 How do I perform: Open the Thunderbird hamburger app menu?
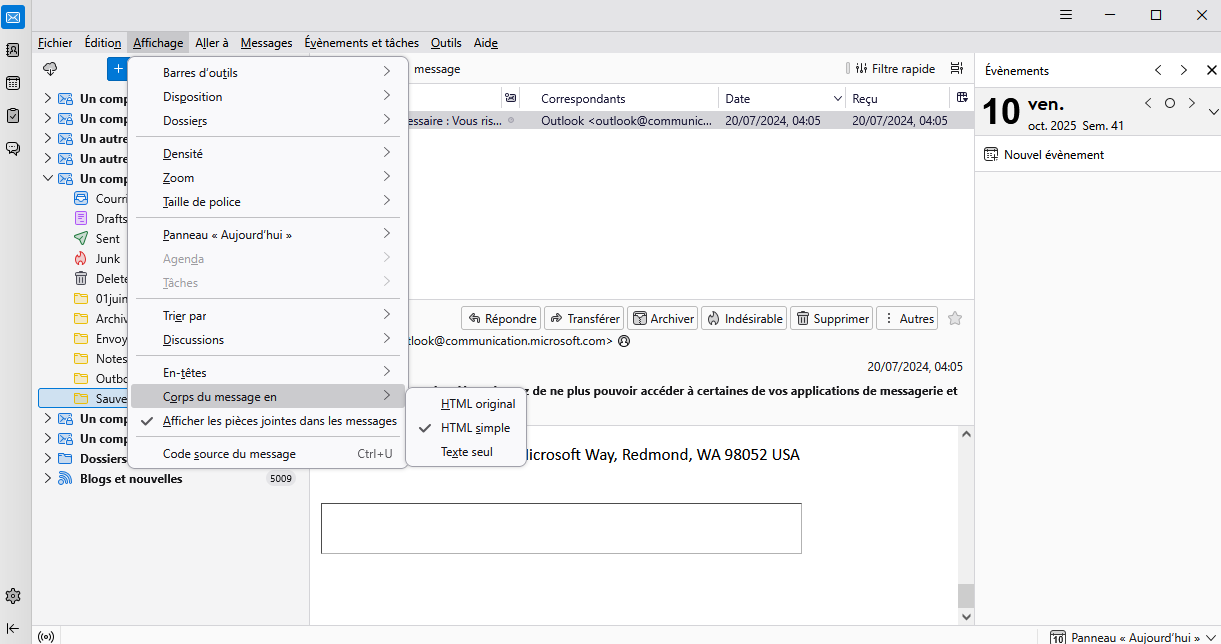[x=1066, y=15]
